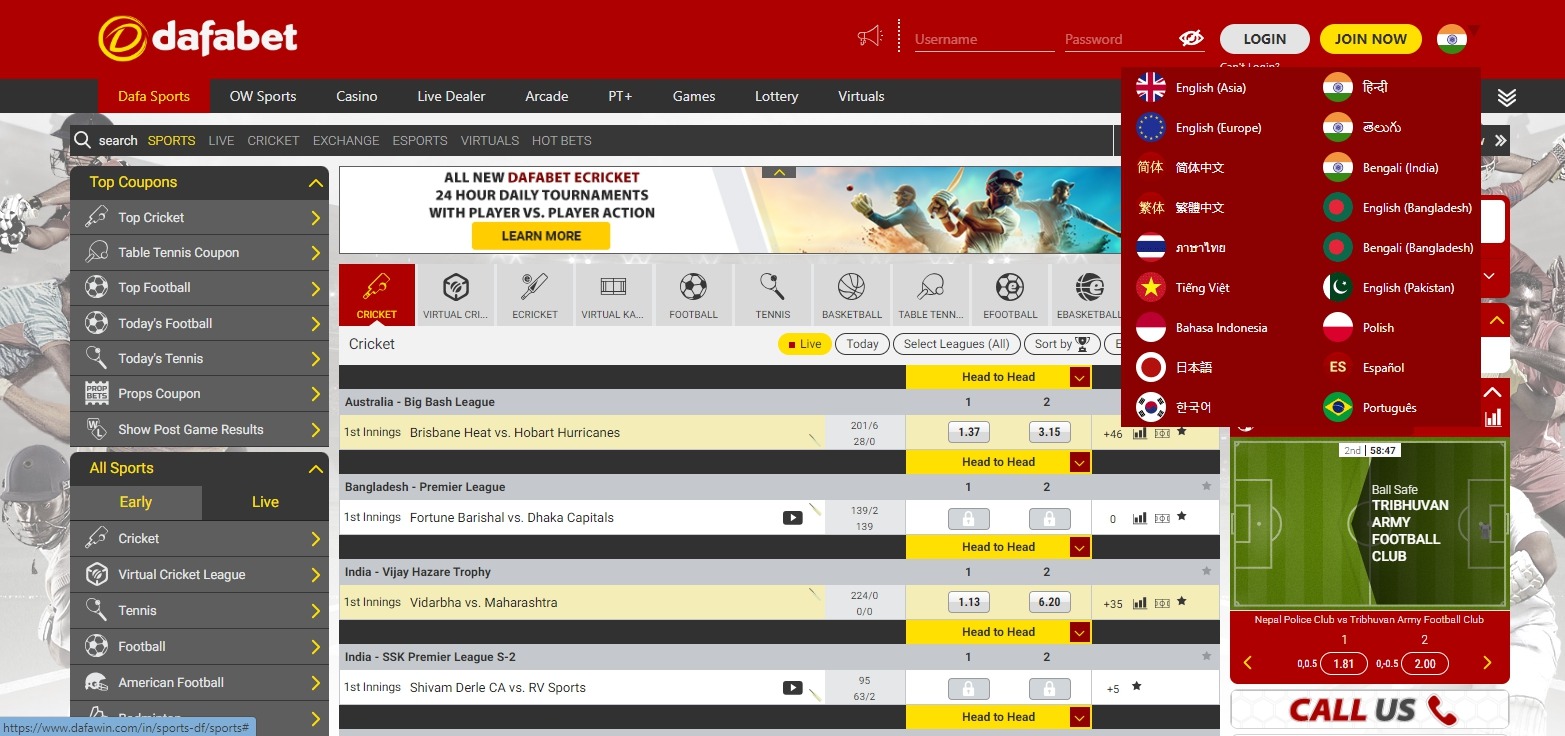Select the Virtual Kabaddi sport icon
Image resolution: width=1565 pixels, height=736 pixels.
[613, 294]
